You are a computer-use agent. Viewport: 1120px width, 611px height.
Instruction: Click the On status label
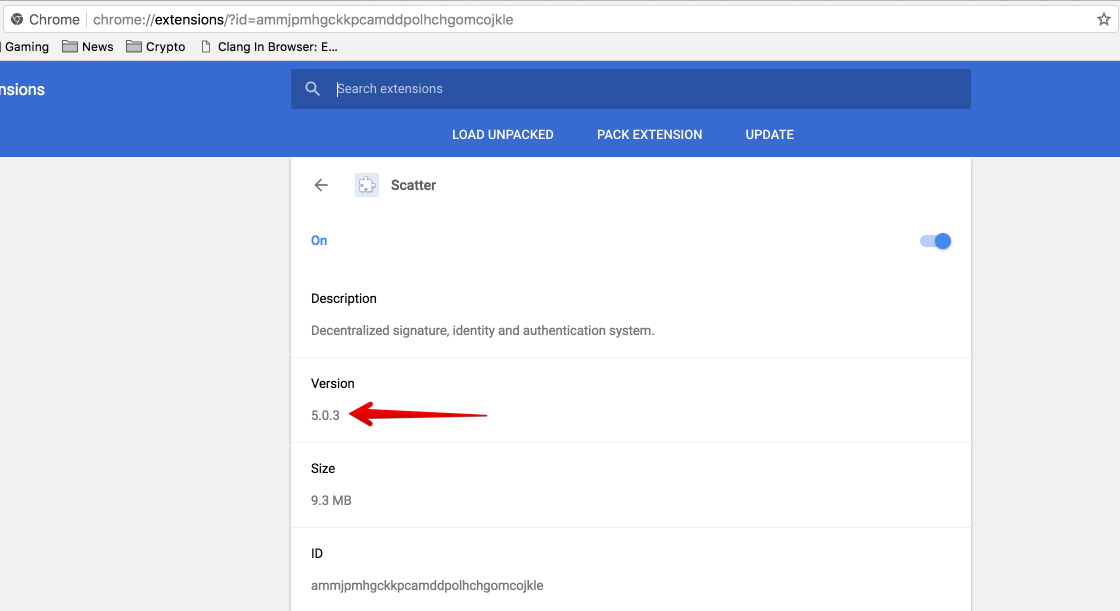click(319, 241)
